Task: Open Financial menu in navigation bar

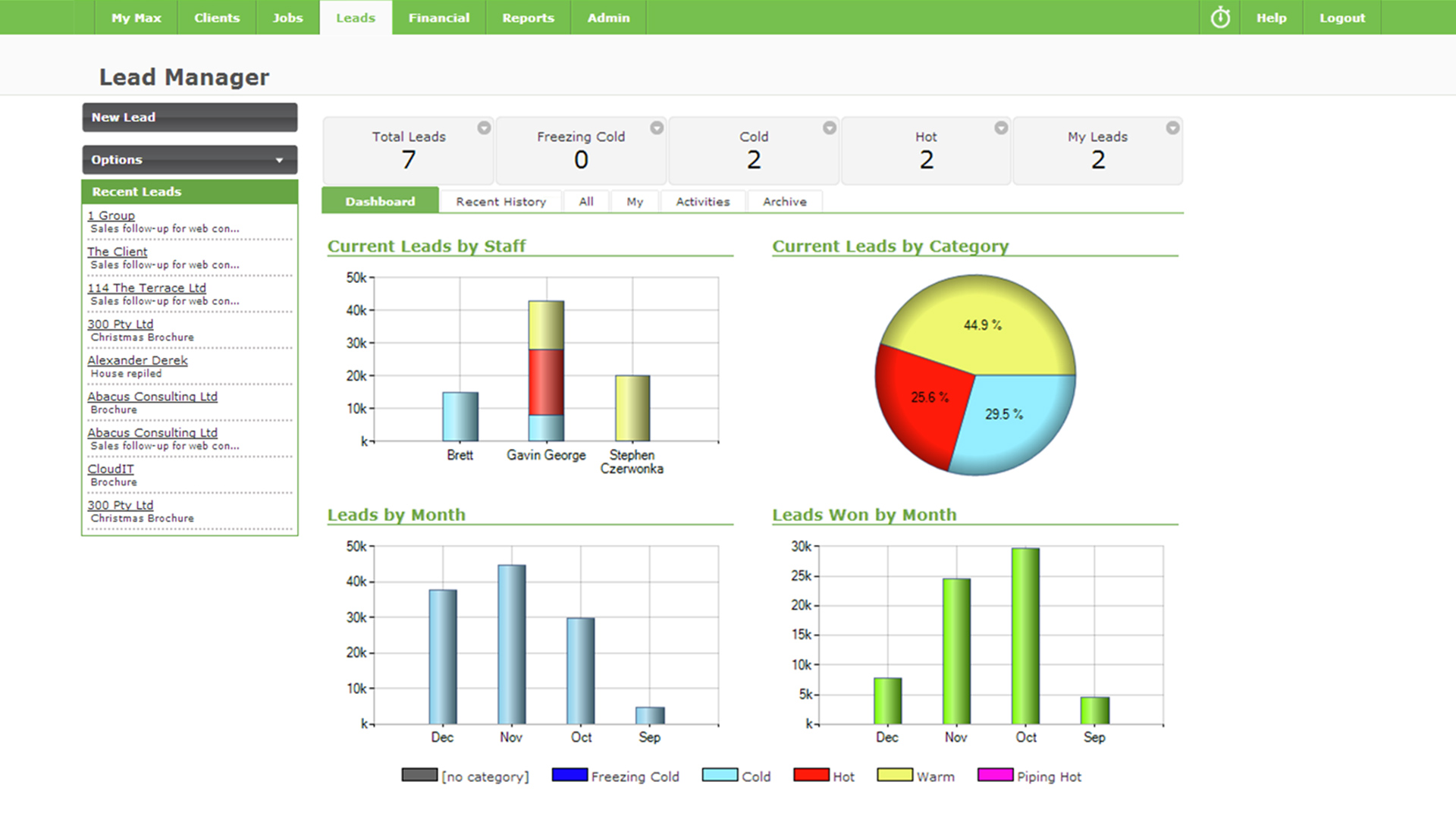Action: [438, 17]
